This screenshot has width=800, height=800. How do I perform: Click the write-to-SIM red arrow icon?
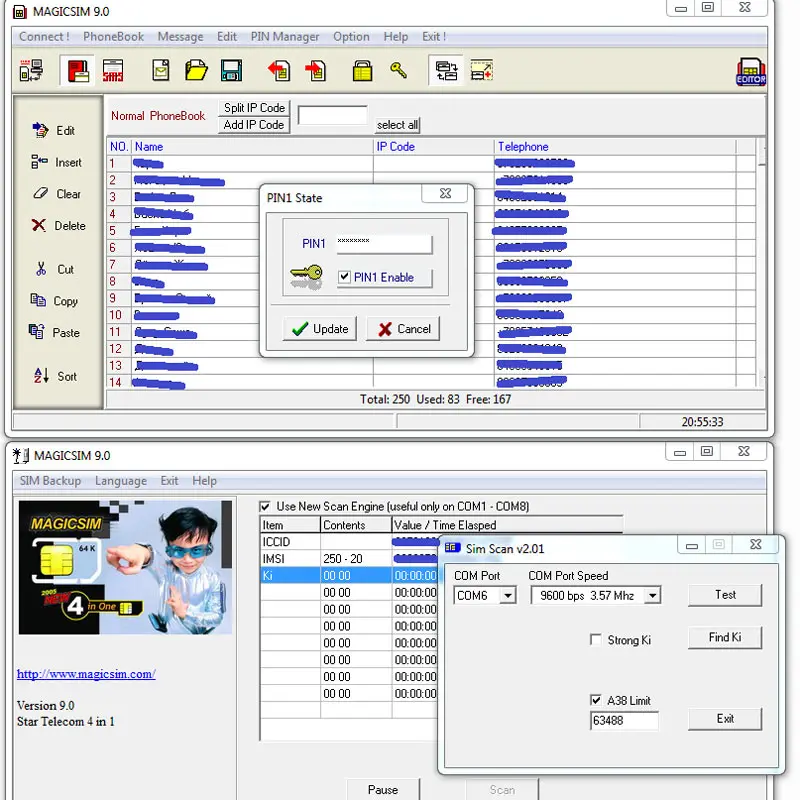[x=317, y=70]
